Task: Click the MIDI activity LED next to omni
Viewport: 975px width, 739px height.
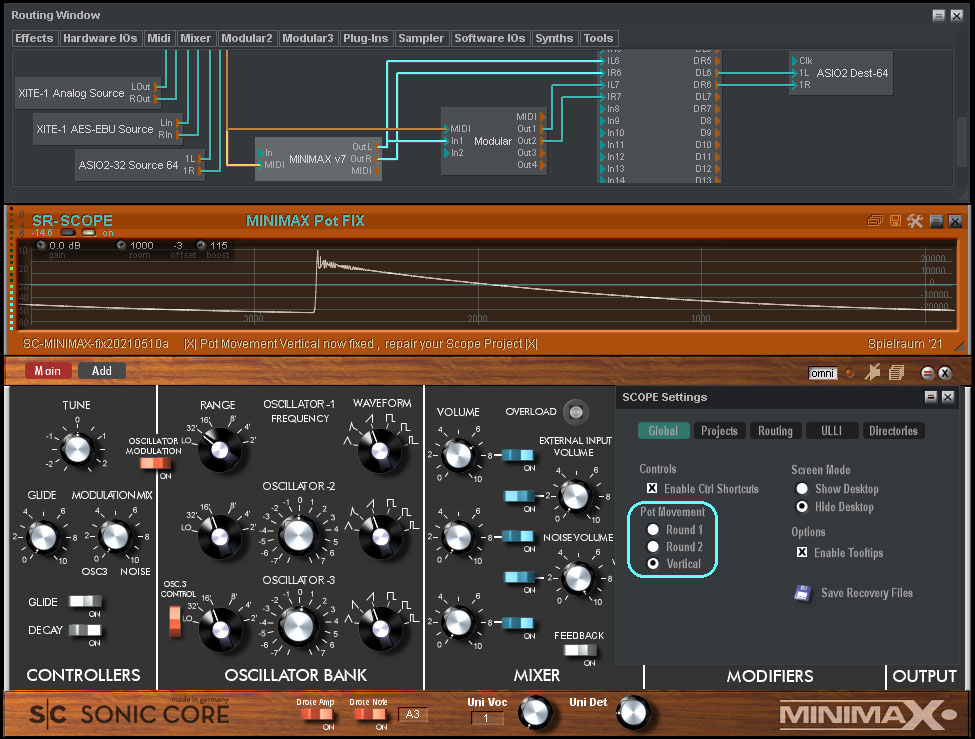Action: coord(850,372)
